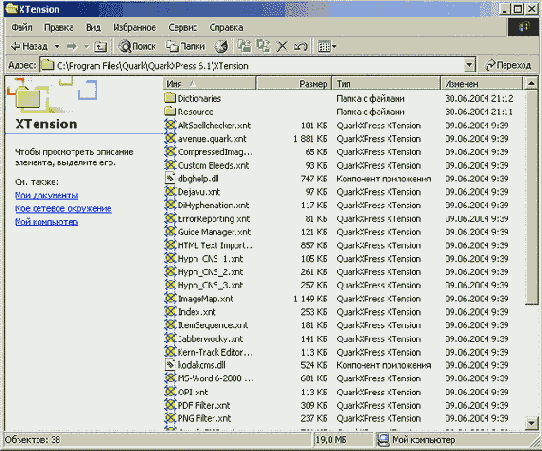Click the Hyph_CNS_3.xnt file name

click(210, 285)
